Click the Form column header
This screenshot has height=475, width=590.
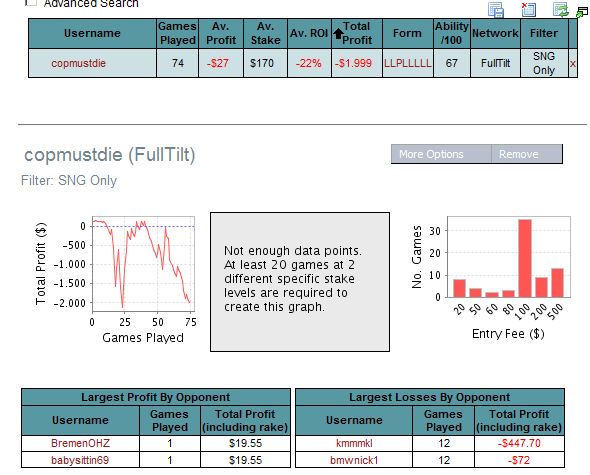pos(408,33)
